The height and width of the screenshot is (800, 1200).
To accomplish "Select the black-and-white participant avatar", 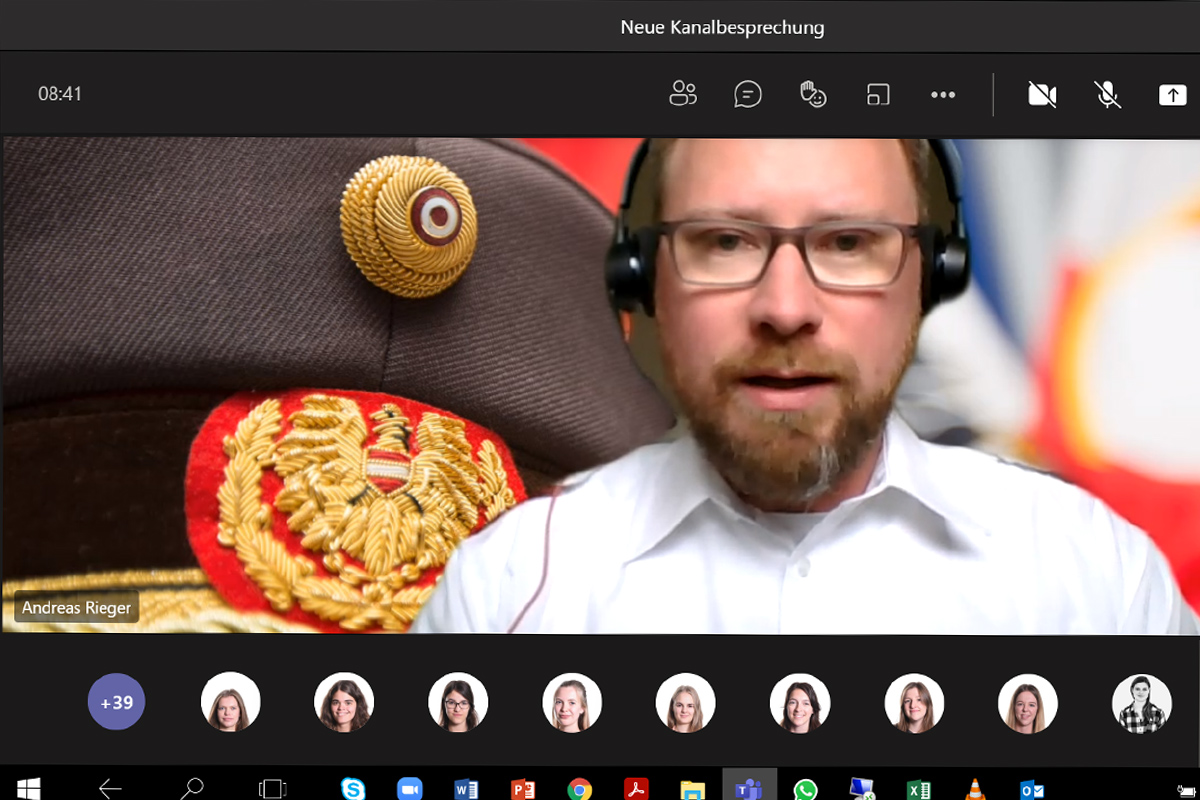I will click(x=1141, y=704).
